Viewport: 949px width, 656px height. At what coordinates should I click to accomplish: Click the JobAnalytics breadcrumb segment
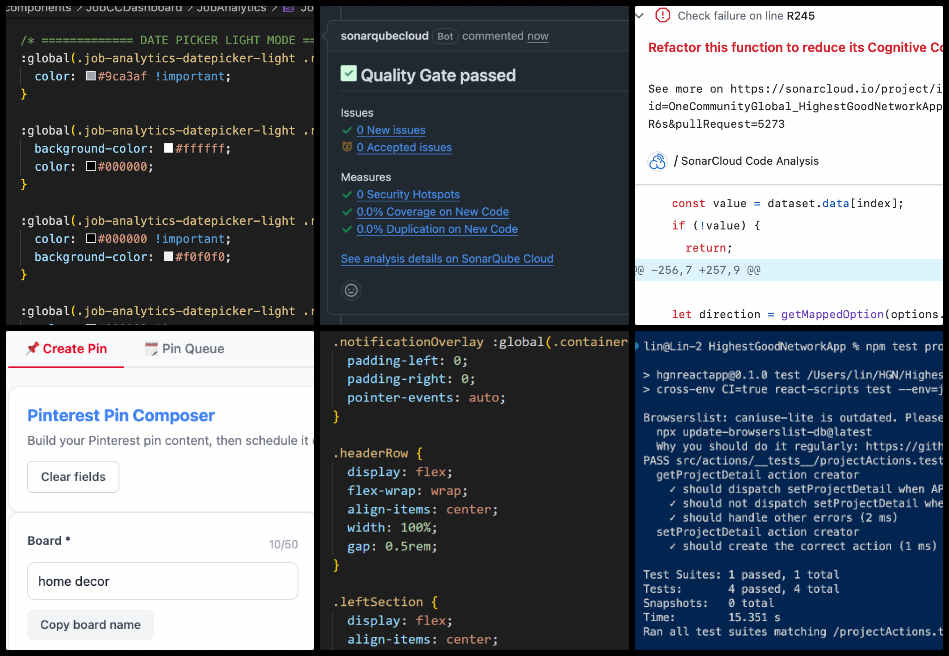click(x=231, y=8)
